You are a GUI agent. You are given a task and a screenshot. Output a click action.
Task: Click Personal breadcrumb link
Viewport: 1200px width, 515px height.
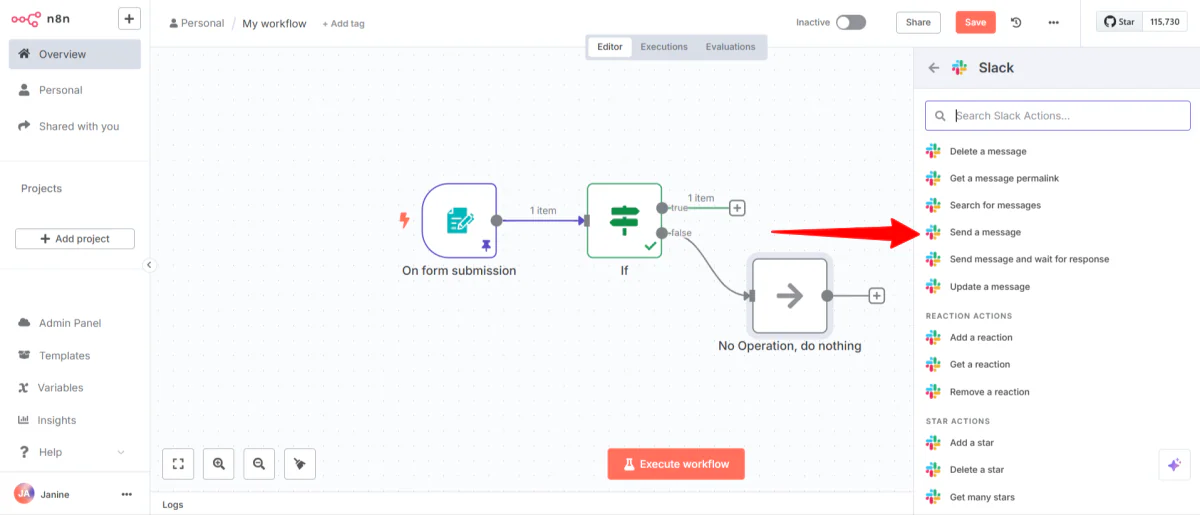pos(196,23)
